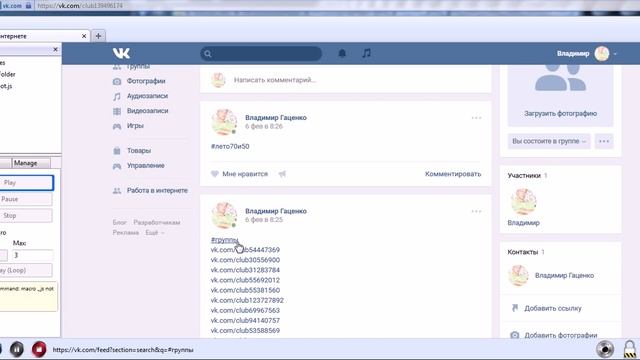
Task: Click the Play macro button
Action: point(26,183)
